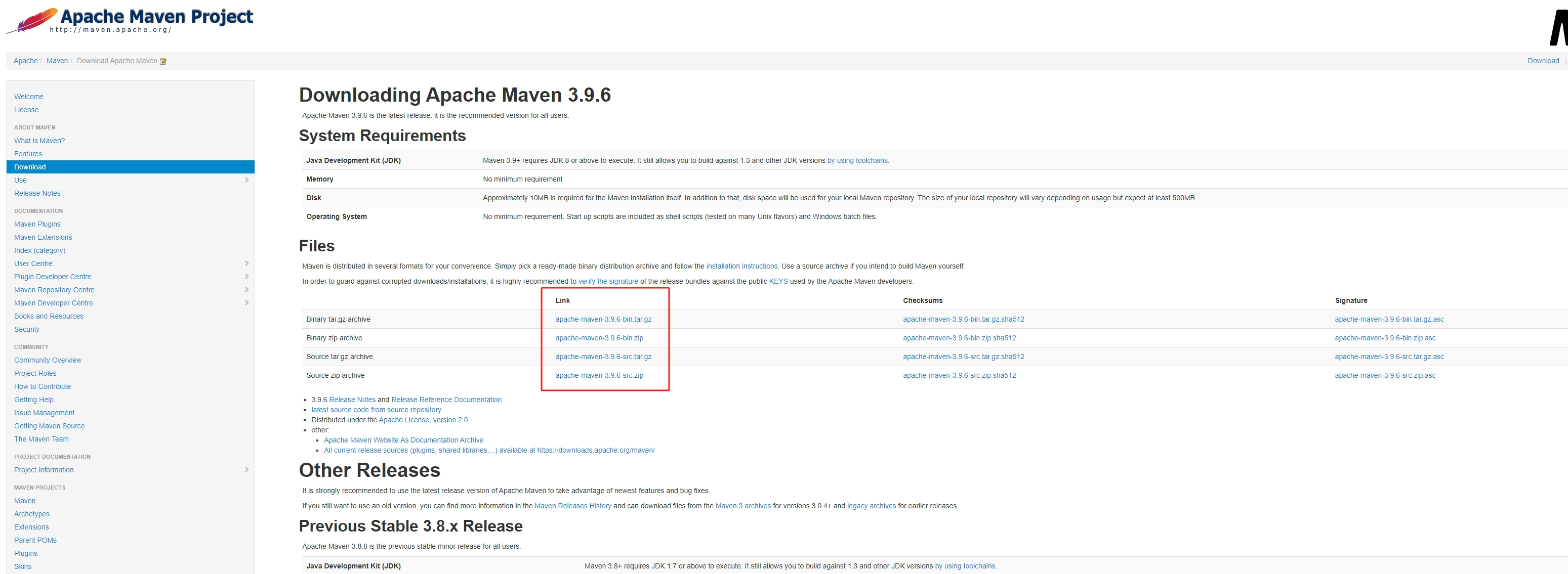Download apache-maven-3.9.6-src.tar.gz

pos(603,357)
